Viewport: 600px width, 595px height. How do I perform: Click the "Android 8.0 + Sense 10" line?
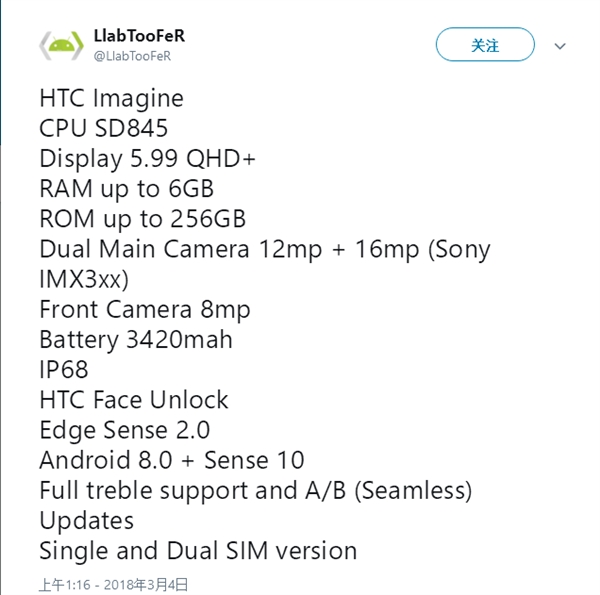pyautogui.click(x=171, y=460)
